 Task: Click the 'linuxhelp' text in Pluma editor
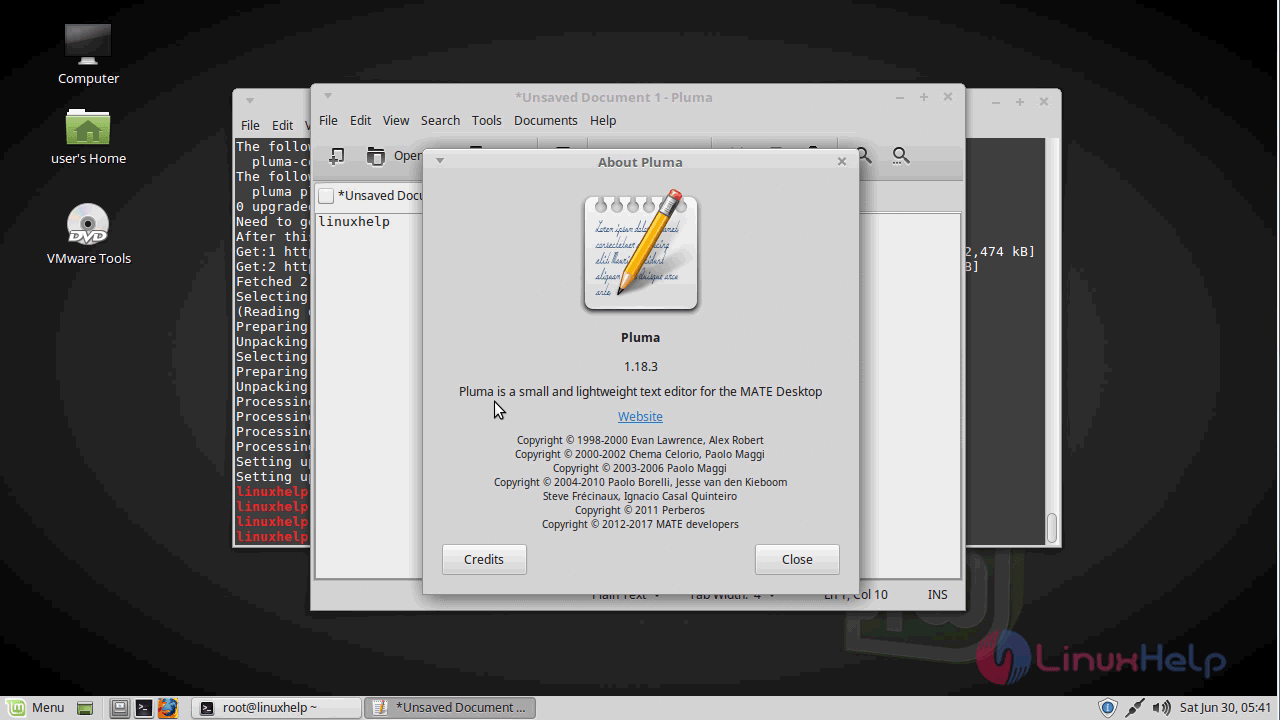[x=353, y=221]
